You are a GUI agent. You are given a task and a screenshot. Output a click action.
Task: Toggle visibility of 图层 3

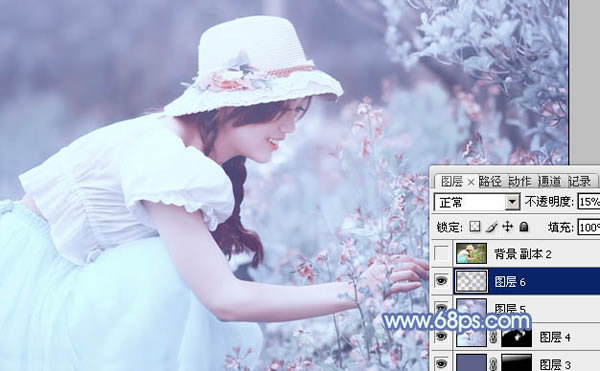tap(441, 363)
